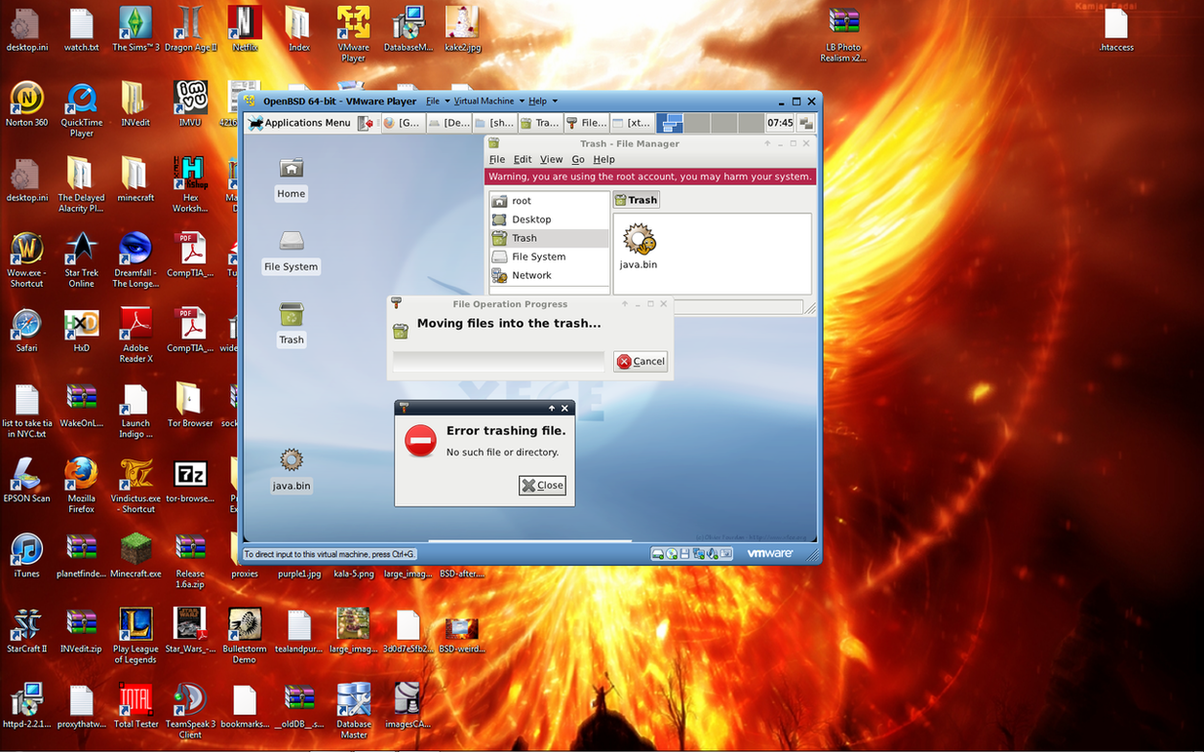Viewport: 1204px width, 752px height.
Task: Open StarCraft II desktop shortcut
Action: pyautogui.click(x=27, y=631)
